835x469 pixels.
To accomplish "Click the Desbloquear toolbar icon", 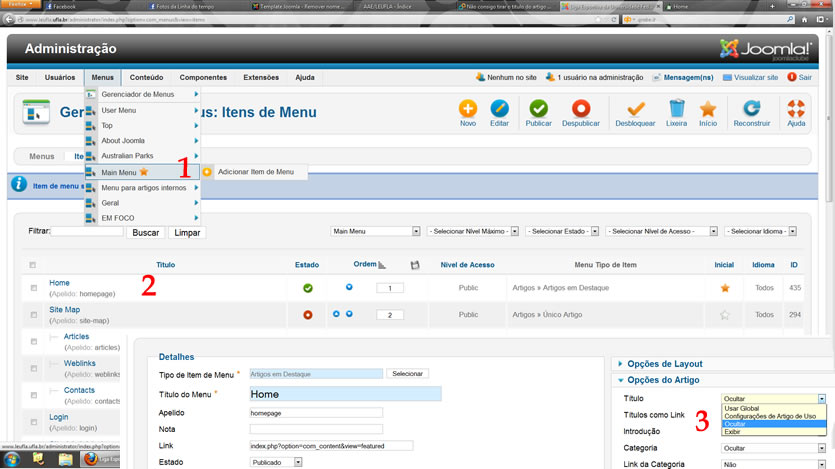I will point(635,108).
